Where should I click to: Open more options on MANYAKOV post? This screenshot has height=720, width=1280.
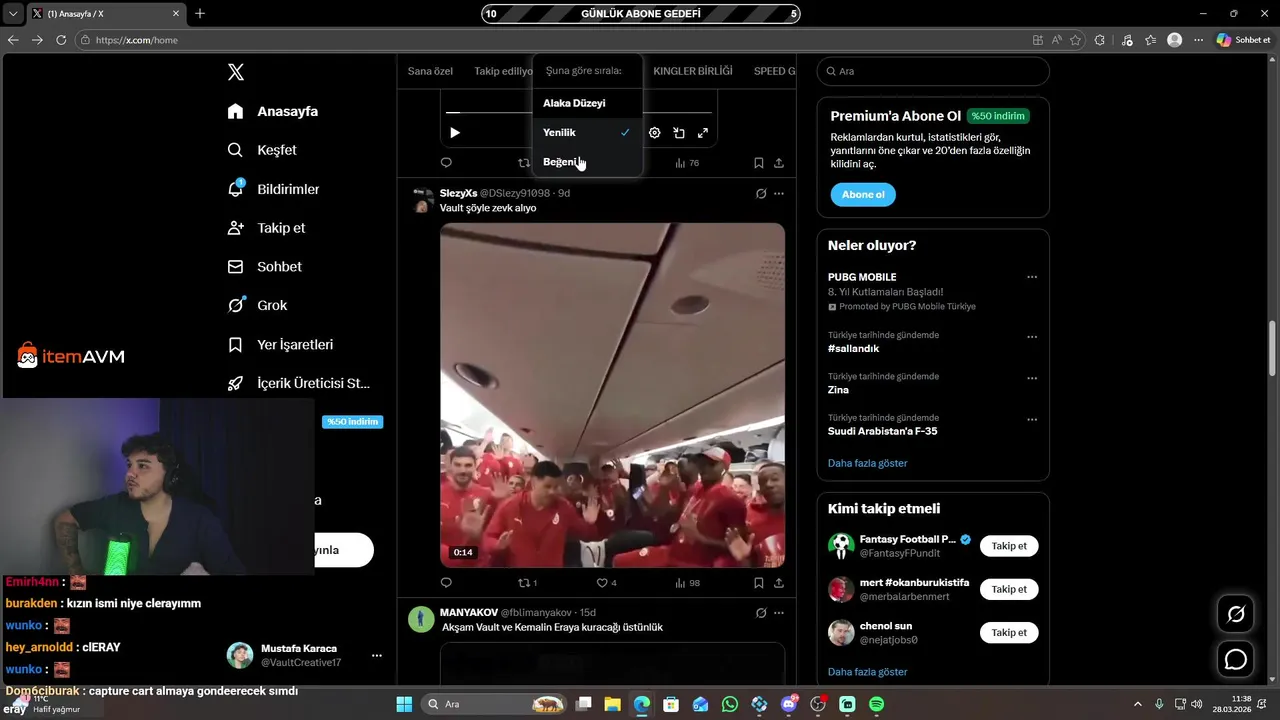point(779,612)
